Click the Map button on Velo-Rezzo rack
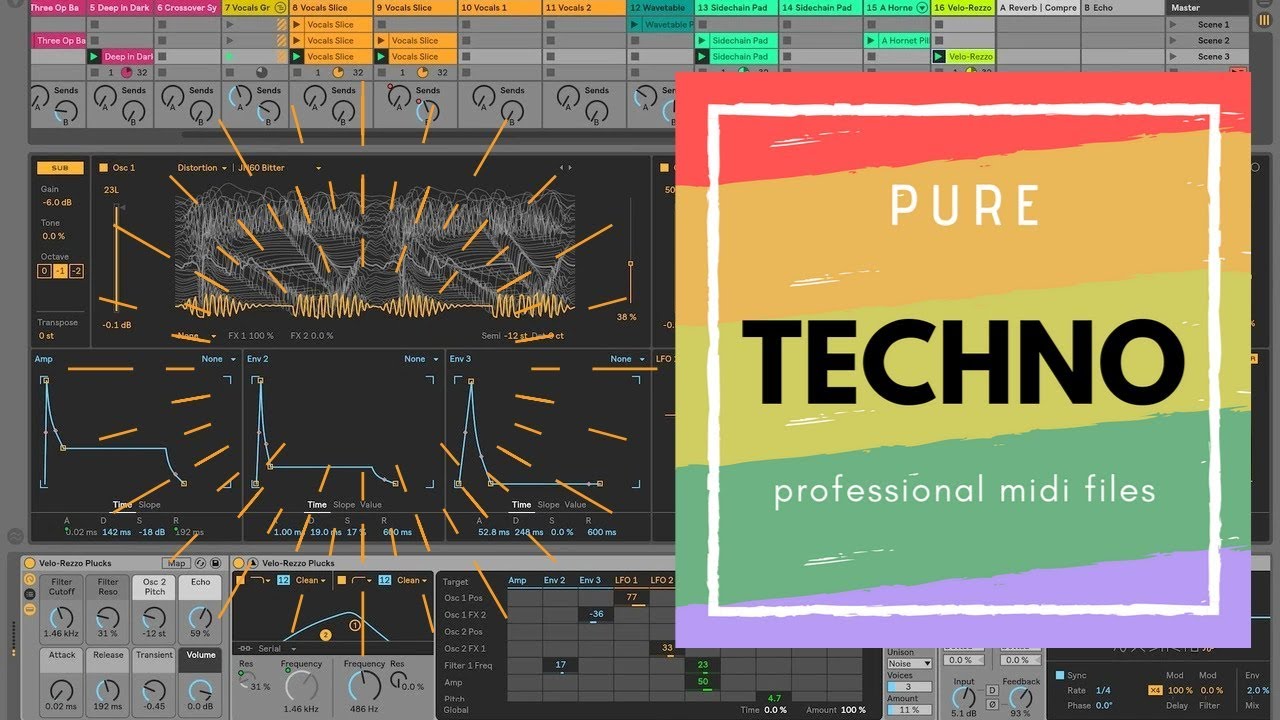Image resolution: width=1280 pixels, height=720 pixels. (x=177, y=563)
